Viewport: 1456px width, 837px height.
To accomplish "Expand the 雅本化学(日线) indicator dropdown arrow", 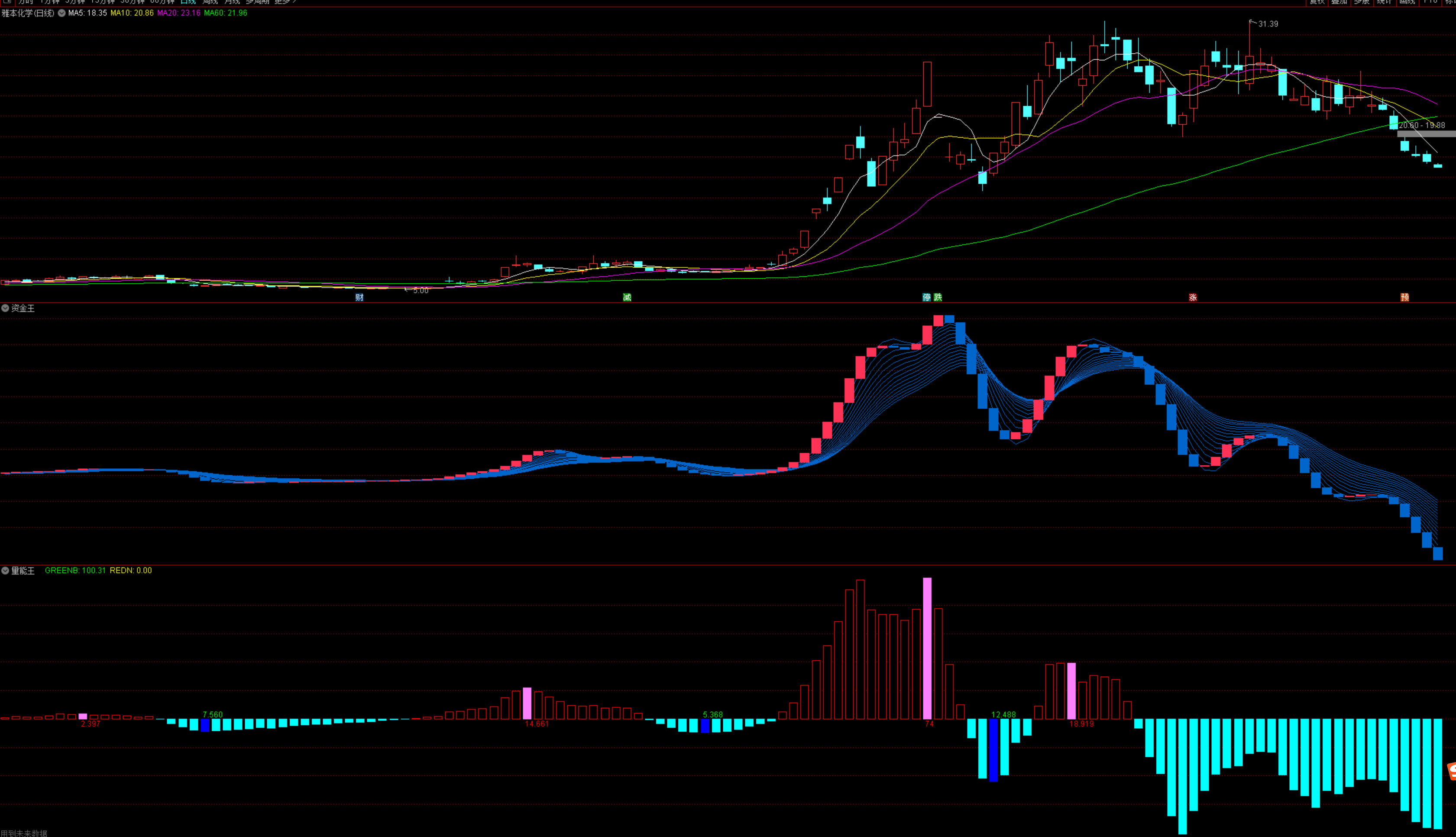I will point(61,13).
